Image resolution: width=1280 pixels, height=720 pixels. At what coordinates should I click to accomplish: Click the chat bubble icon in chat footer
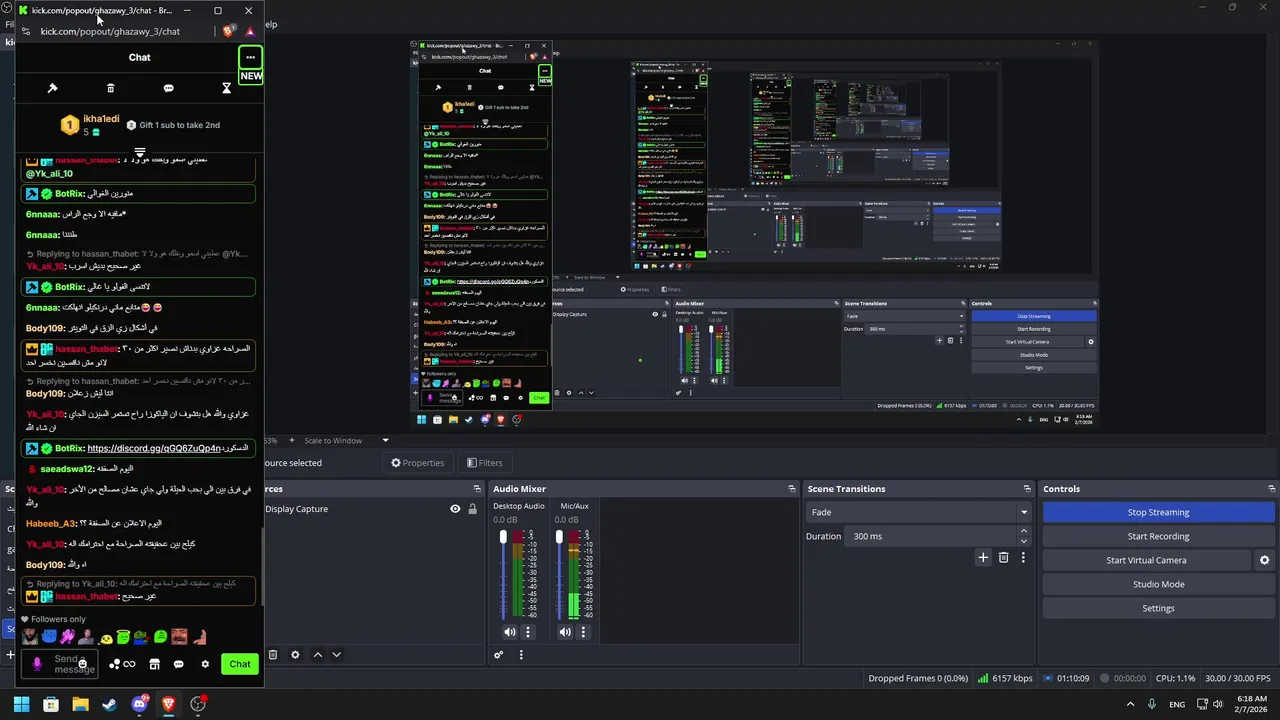(179, 664)
